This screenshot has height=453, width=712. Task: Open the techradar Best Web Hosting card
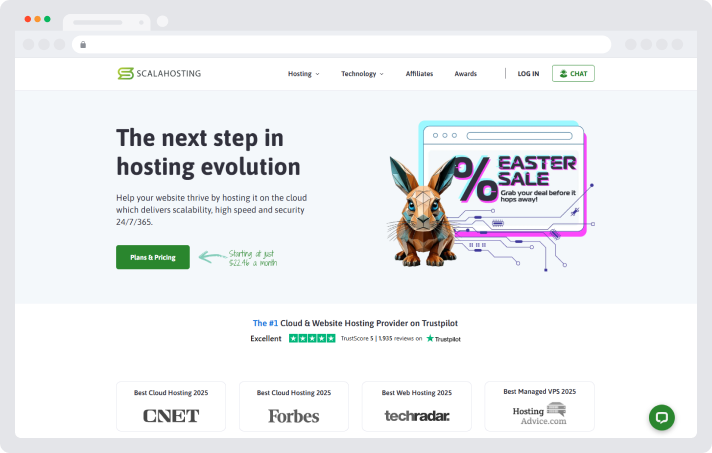[x=416, y=406]
